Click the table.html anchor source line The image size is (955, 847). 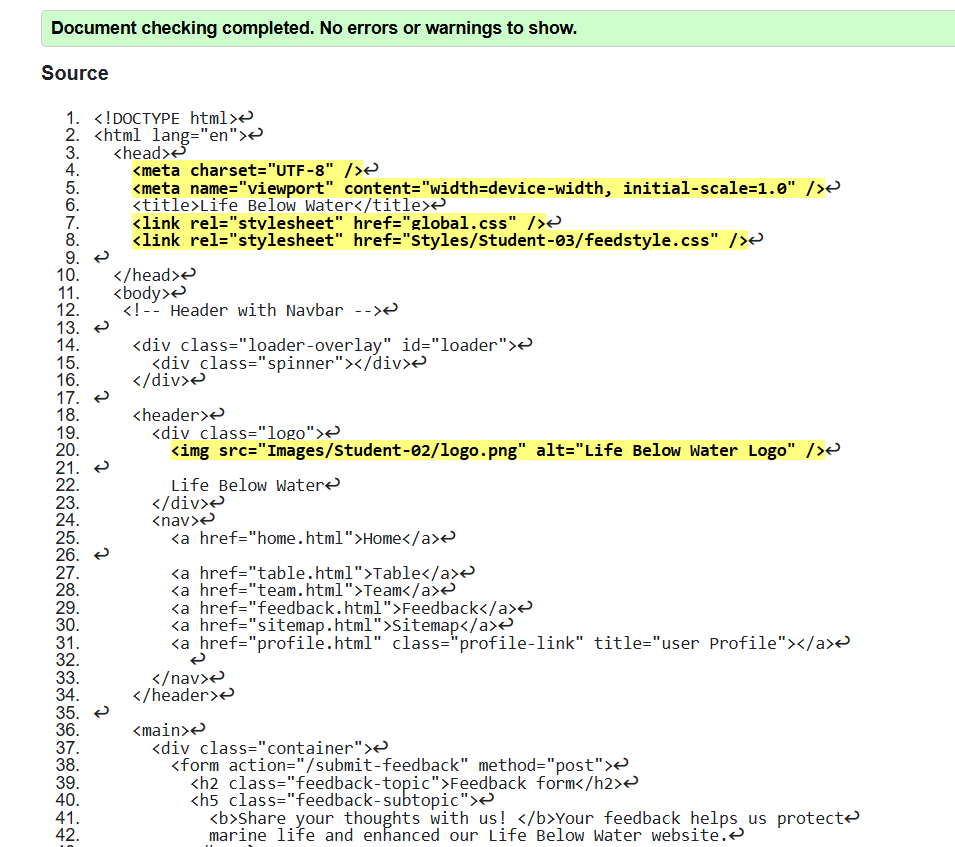(x=314, y=573)
